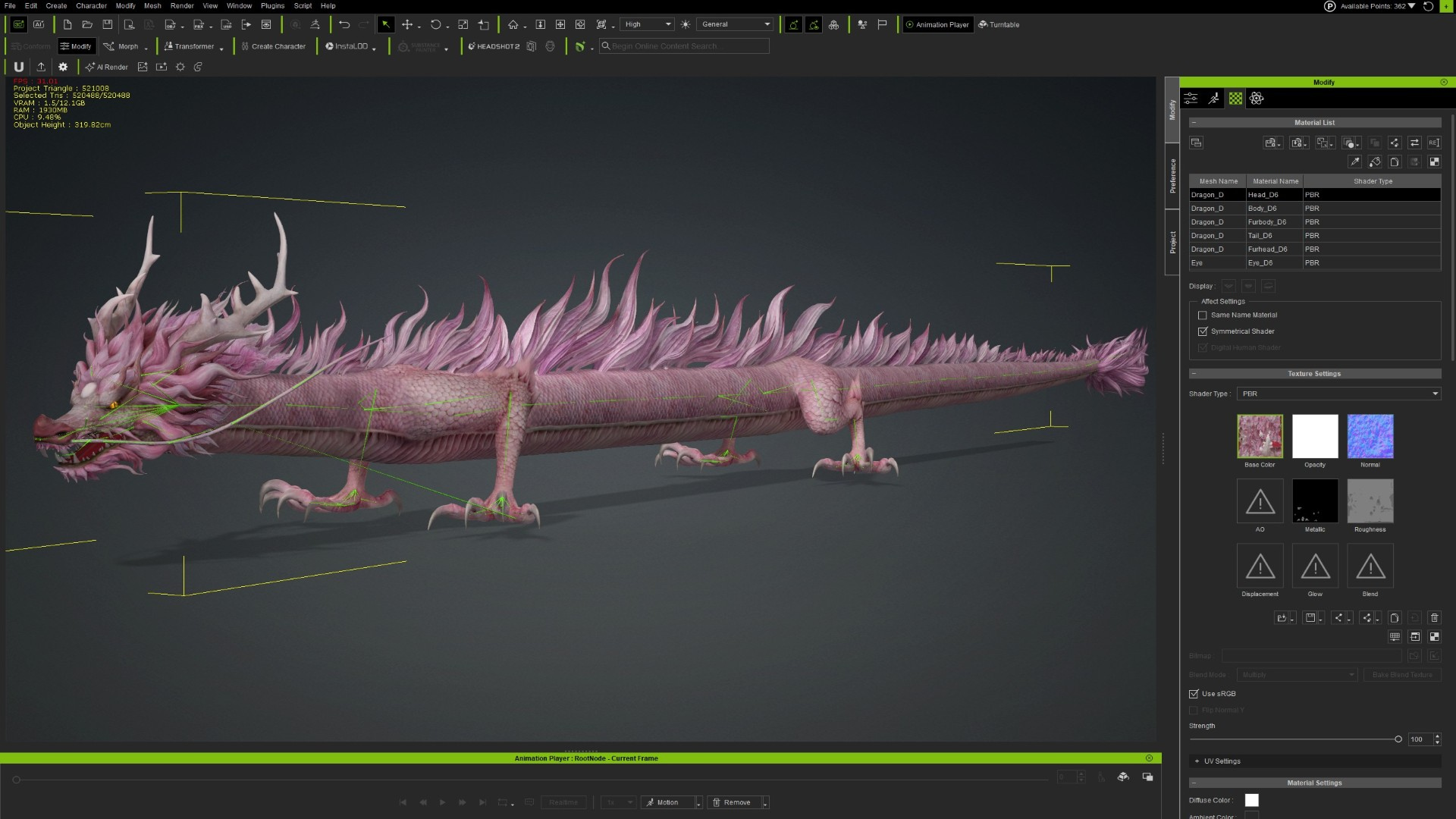
Task: Delete texture with the trash icon
Action: 1434,618
